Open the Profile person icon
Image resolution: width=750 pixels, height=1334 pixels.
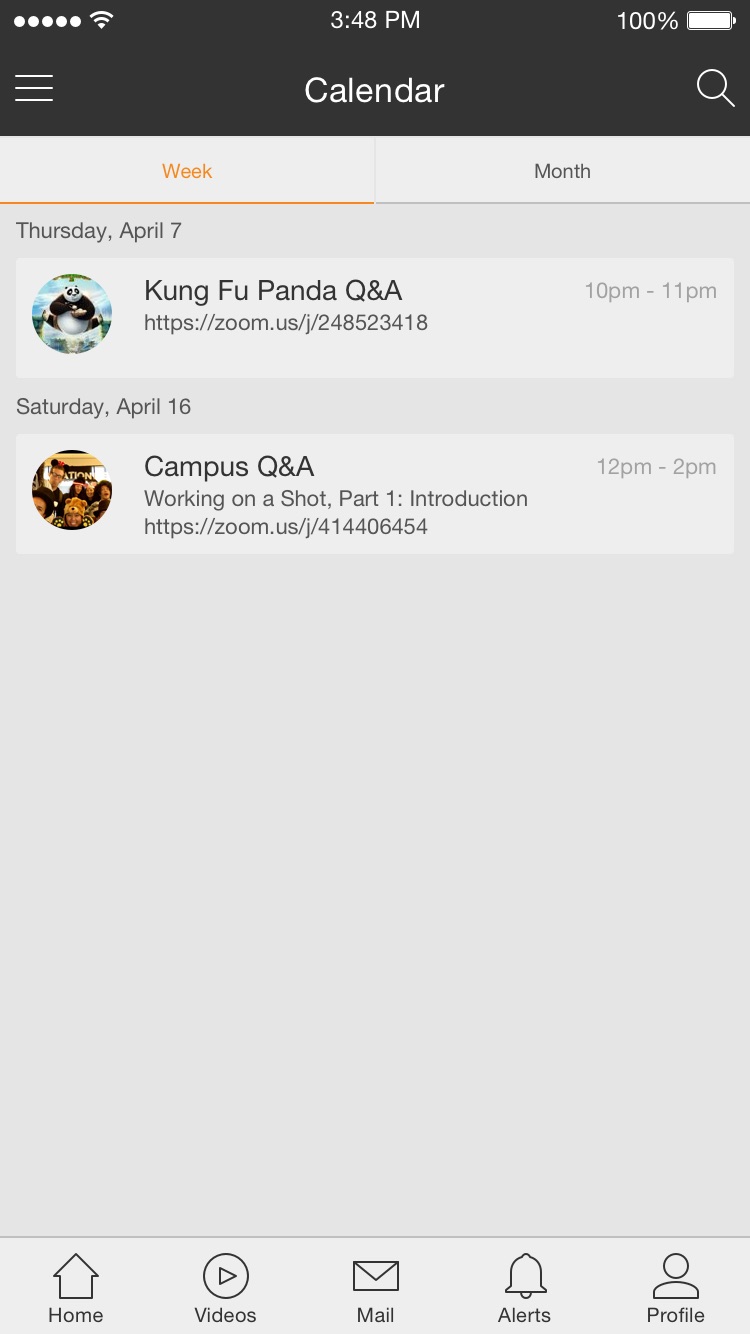676,1276
